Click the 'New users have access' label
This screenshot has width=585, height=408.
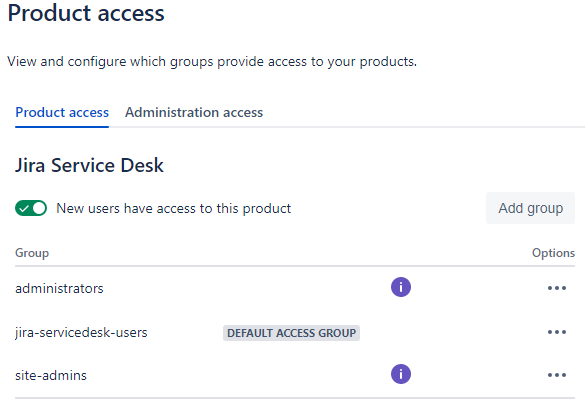[x=173, y=208]
